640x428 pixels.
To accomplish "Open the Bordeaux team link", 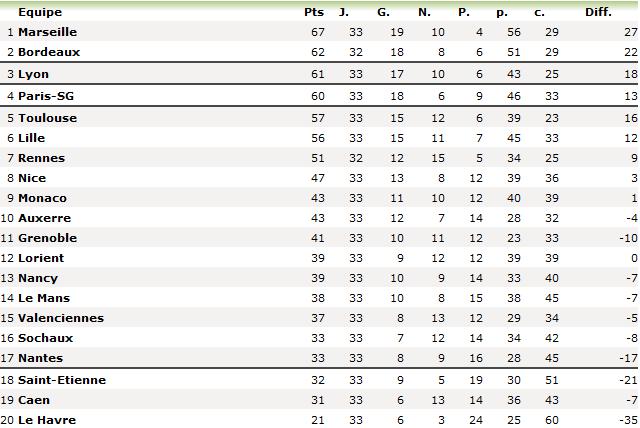I will pos(49,52).
